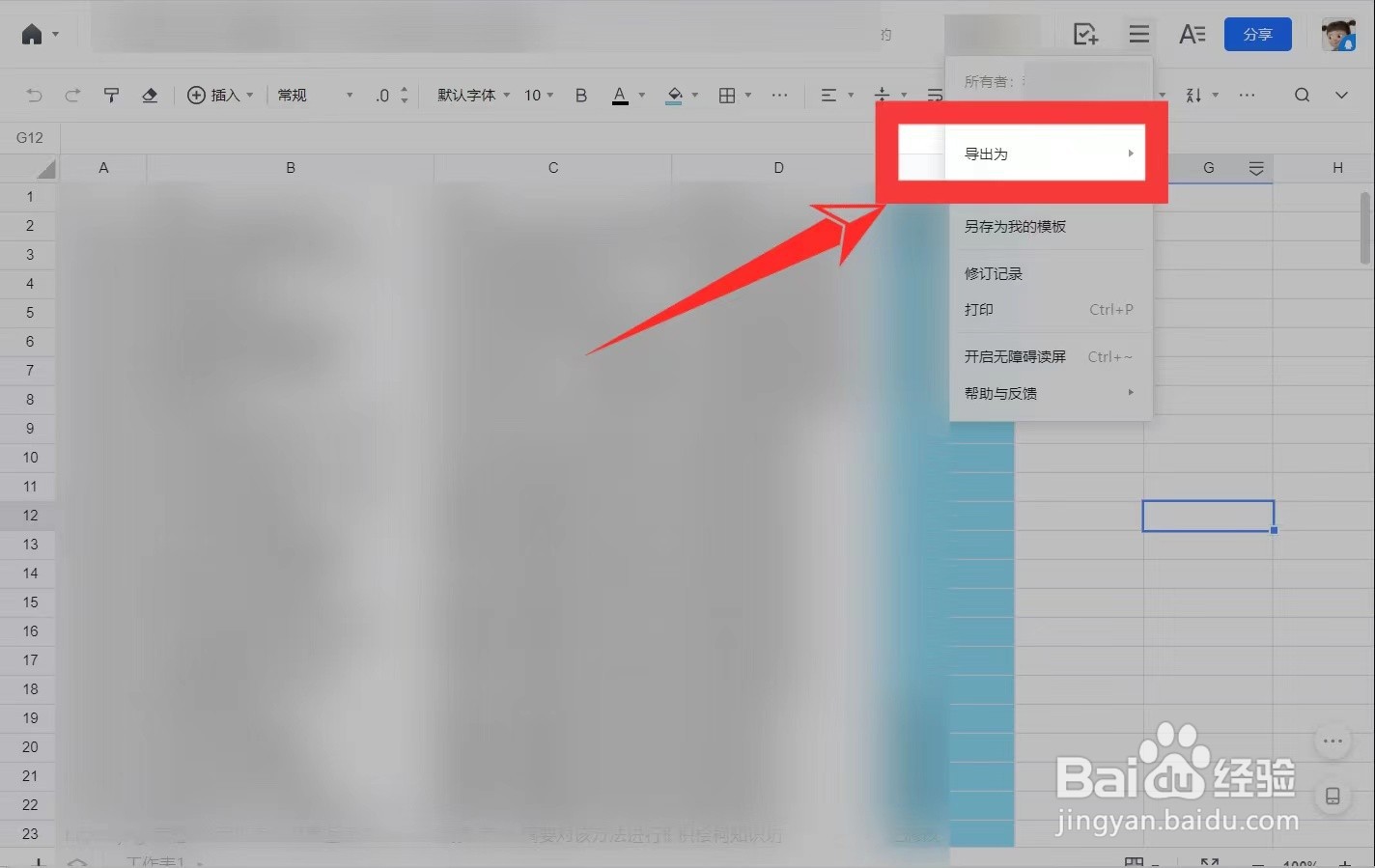The height and width of the screenshot is (868, 1375).
Task: Select row 1 header
Action: click(30, 197)
